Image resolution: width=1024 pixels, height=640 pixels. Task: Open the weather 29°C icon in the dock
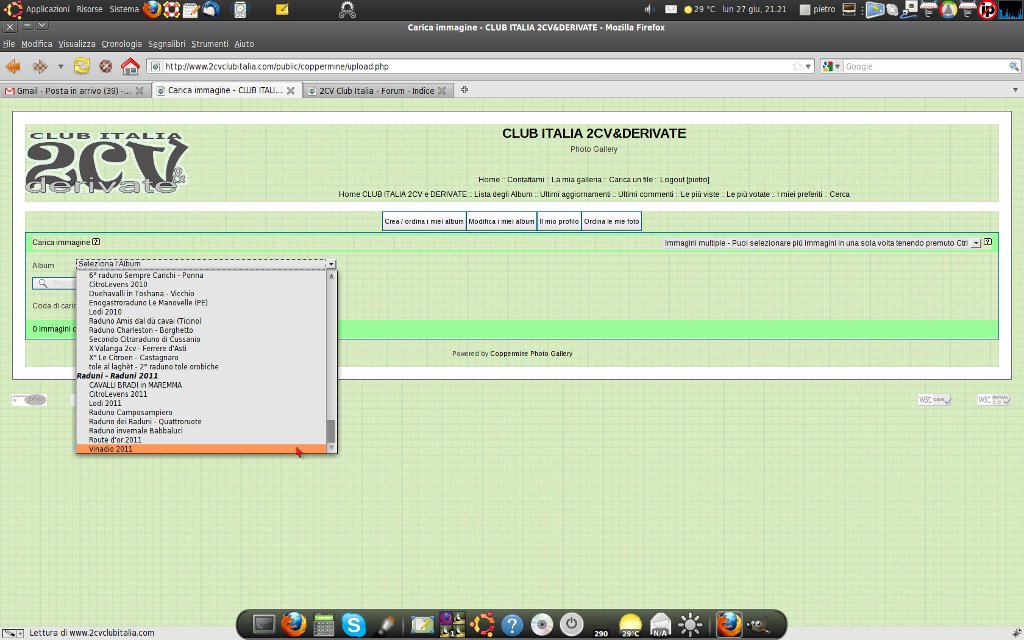(630, 625)
